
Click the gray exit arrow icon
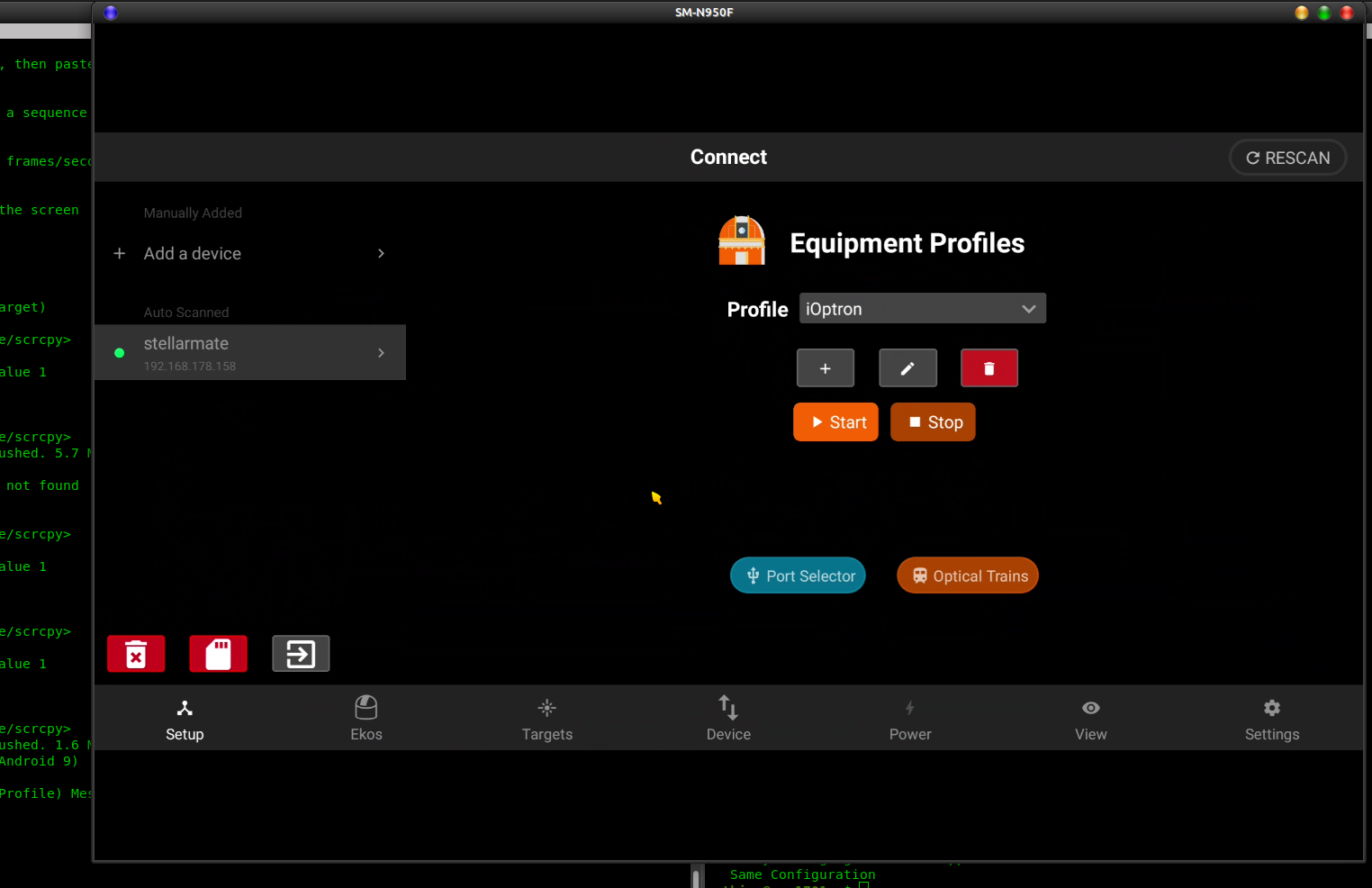pos(301,654)
